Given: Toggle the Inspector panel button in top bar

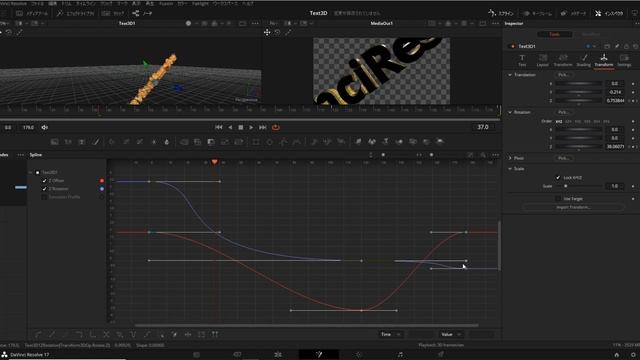Looking at the screenshot, I should 610,13.
